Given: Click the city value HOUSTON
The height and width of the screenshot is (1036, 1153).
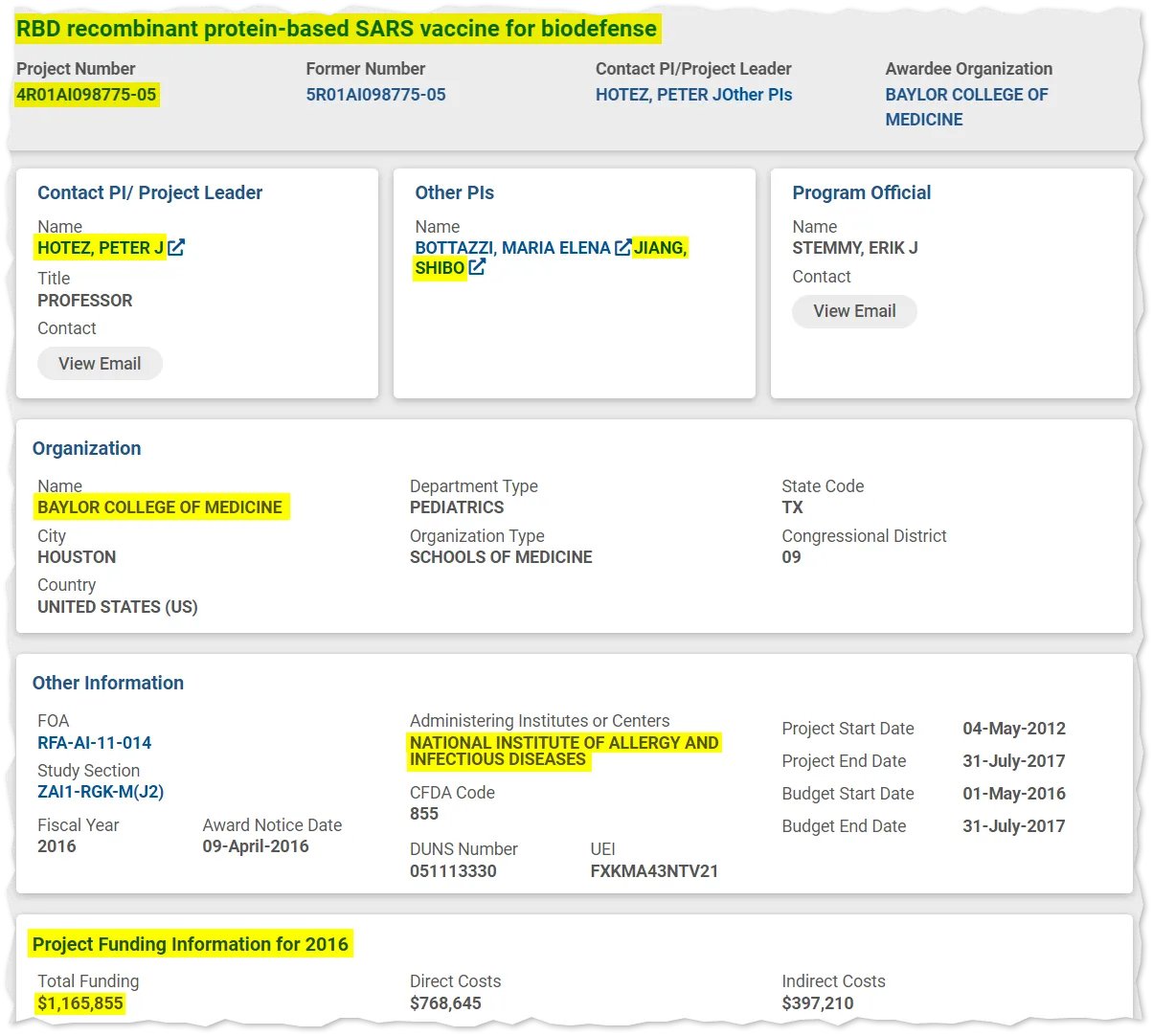Looking at the screenshot, I should coord(77,557).
